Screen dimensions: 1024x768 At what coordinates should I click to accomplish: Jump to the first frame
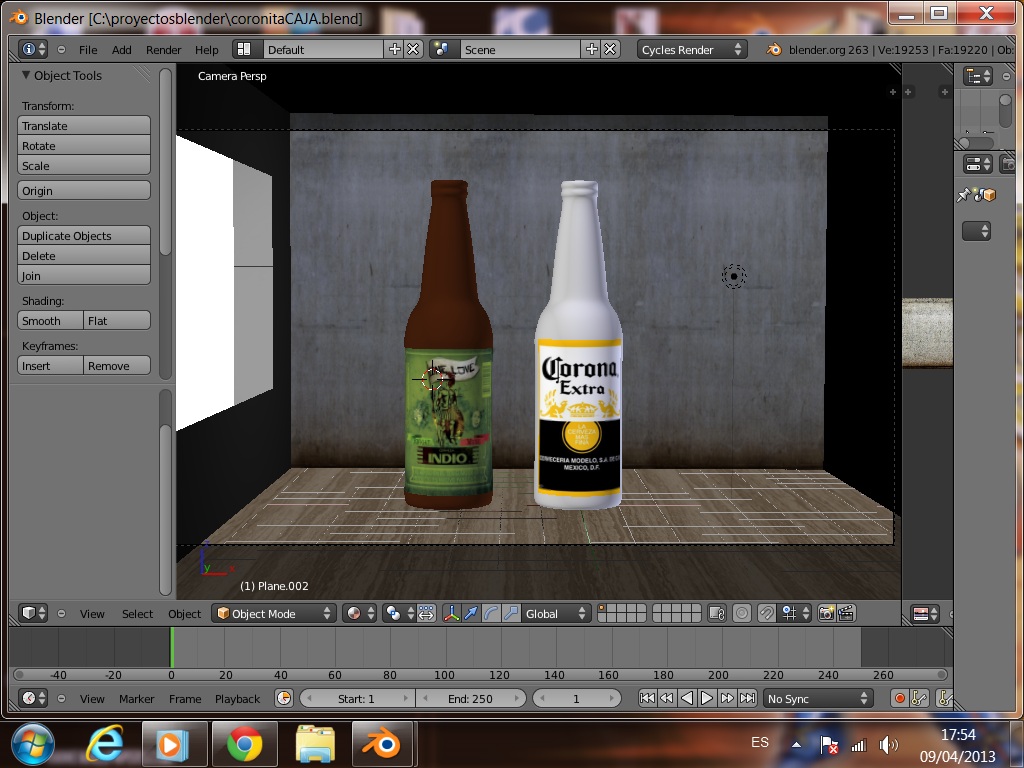point(647,698)
